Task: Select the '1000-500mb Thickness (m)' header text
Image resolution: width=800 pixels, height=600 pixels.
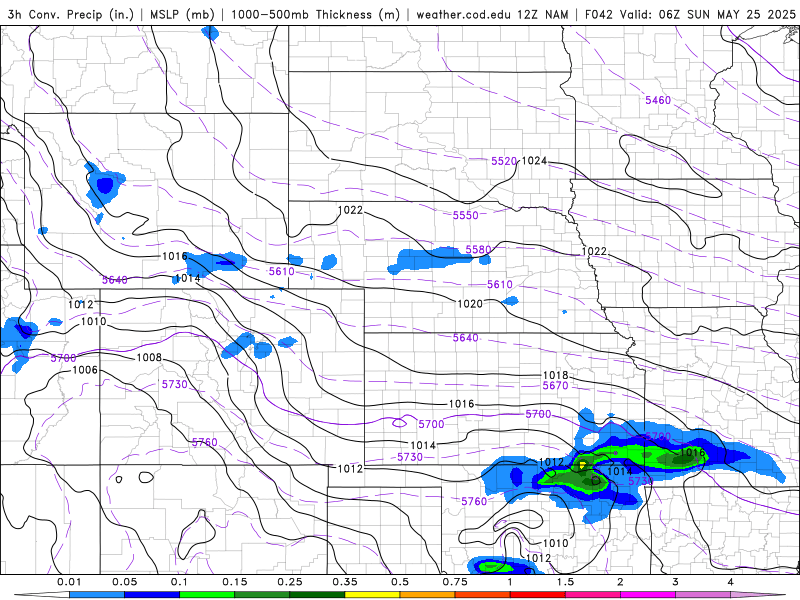Action: tap(315, 14)
